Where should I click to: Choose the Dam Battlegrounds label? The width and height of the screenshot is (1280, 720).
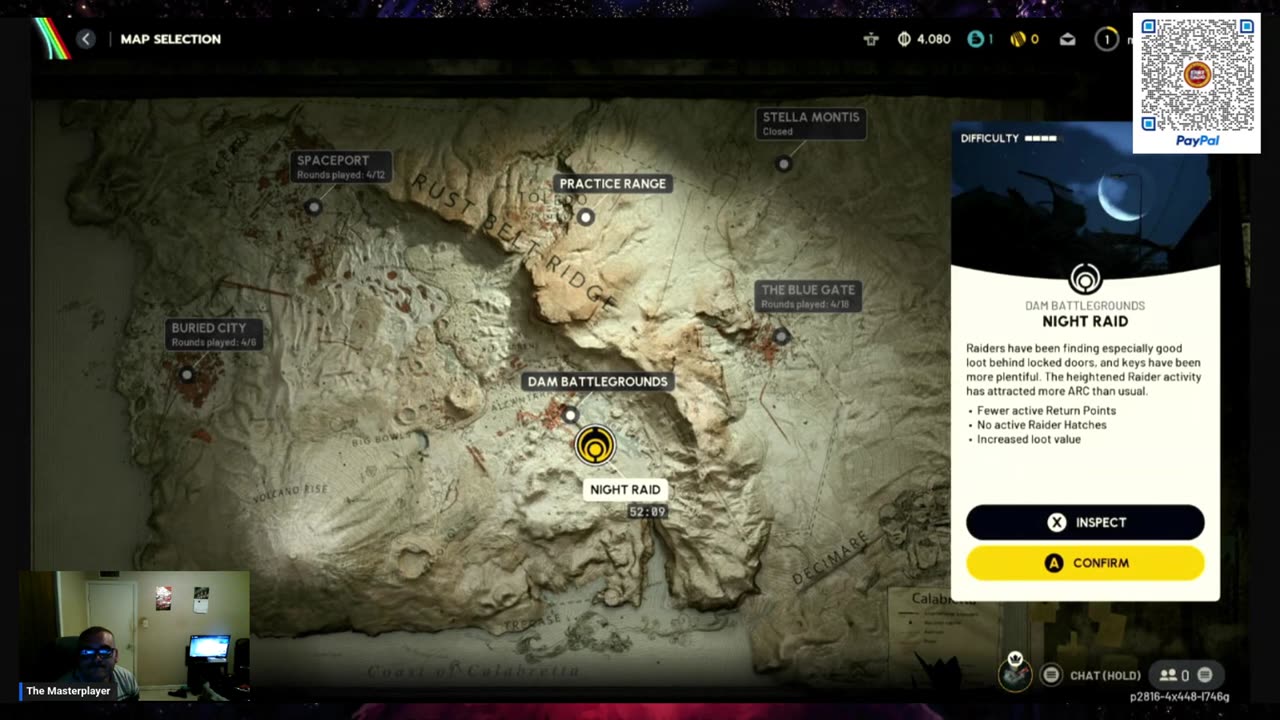597,381
